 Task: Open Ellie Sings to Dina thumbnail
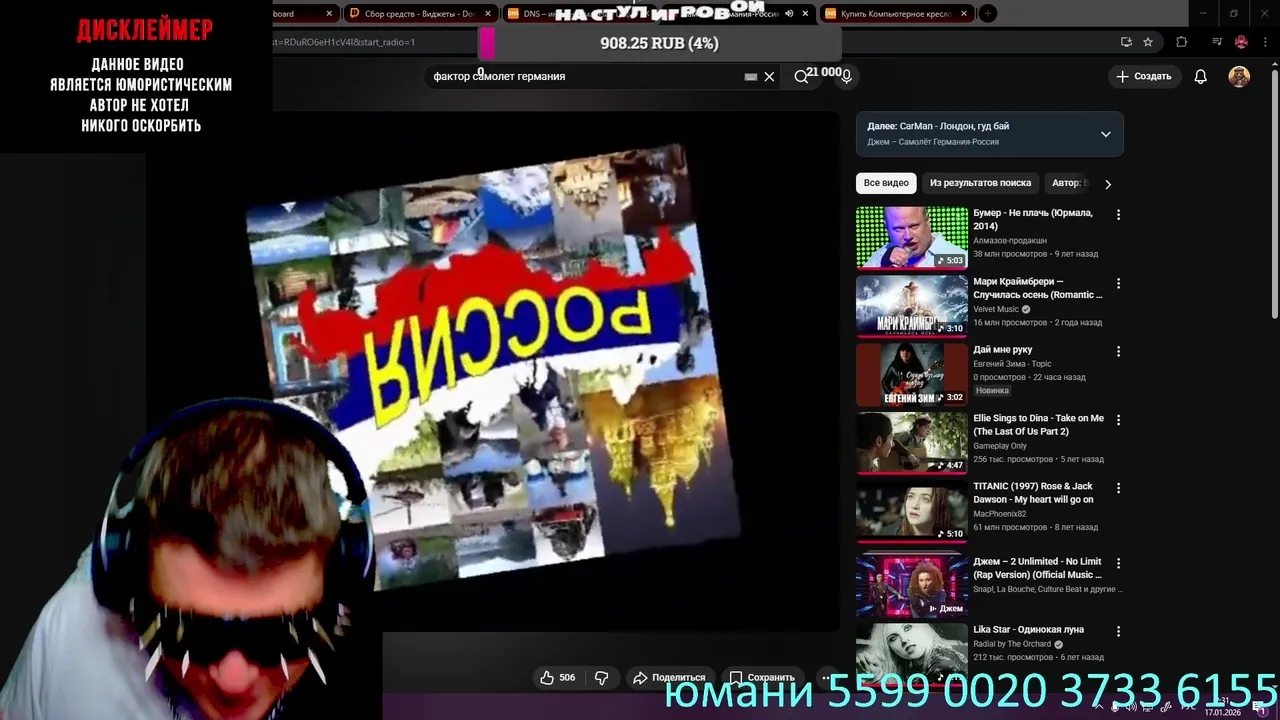pos(912,443)
